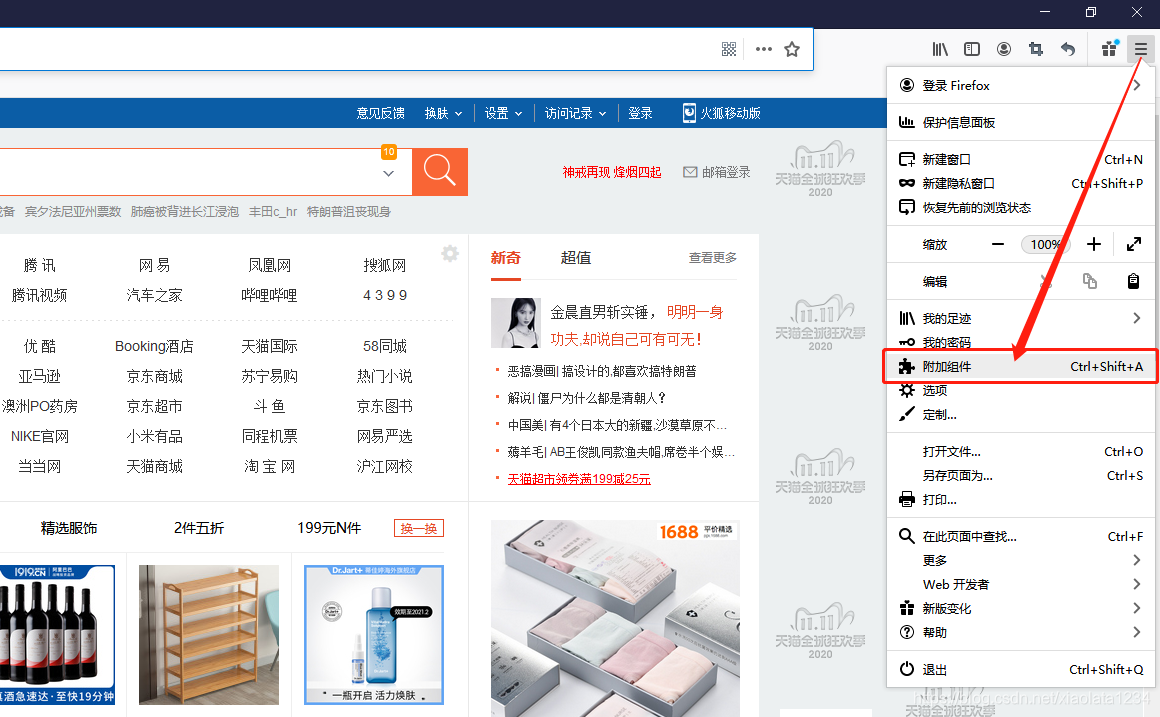The width and height of the screenshot is (1160, 717).
Task: Open the extensions gift toolbar icon
Action: click(x=1109, y=49)
